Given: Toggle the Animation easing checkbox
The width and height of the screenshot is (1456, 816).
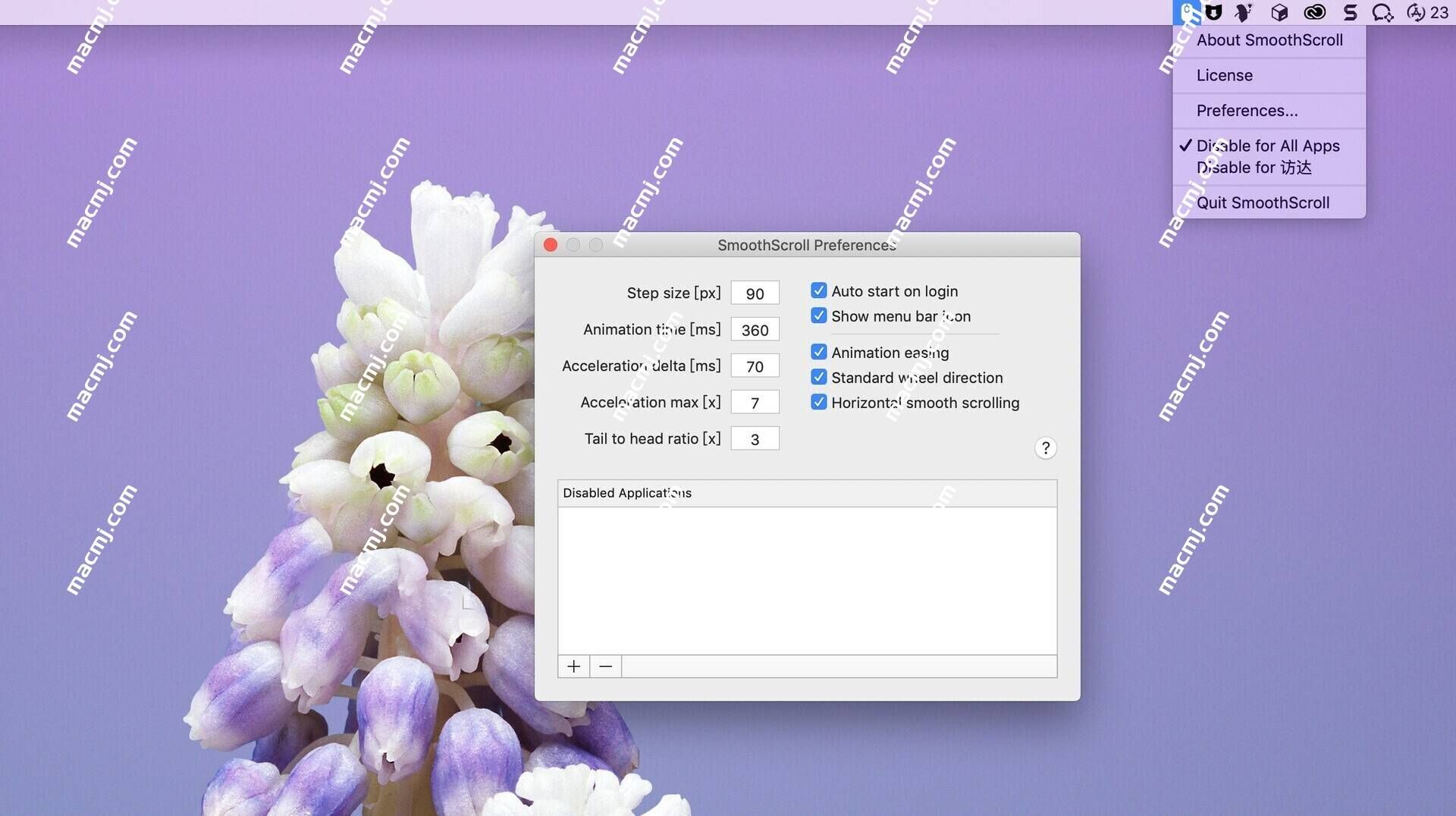Looking at the screenshot, I should 818,352.
